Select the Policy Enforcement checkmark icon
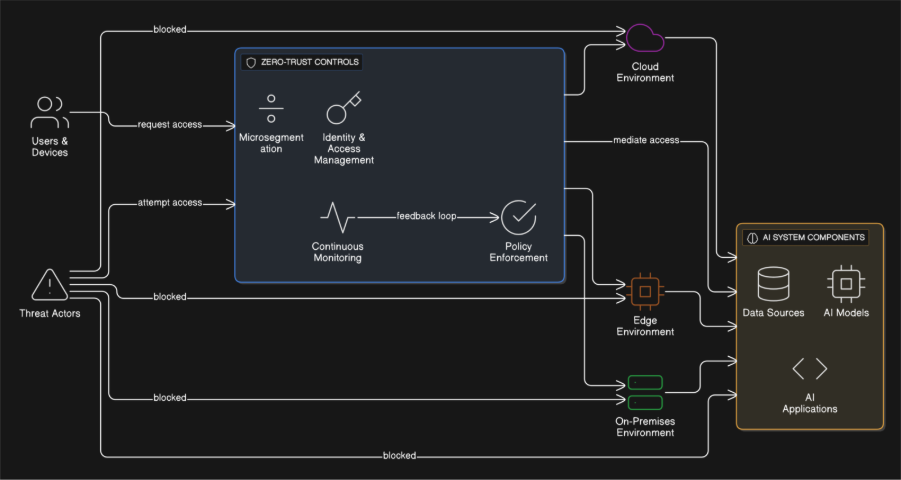 click(519, 217)
